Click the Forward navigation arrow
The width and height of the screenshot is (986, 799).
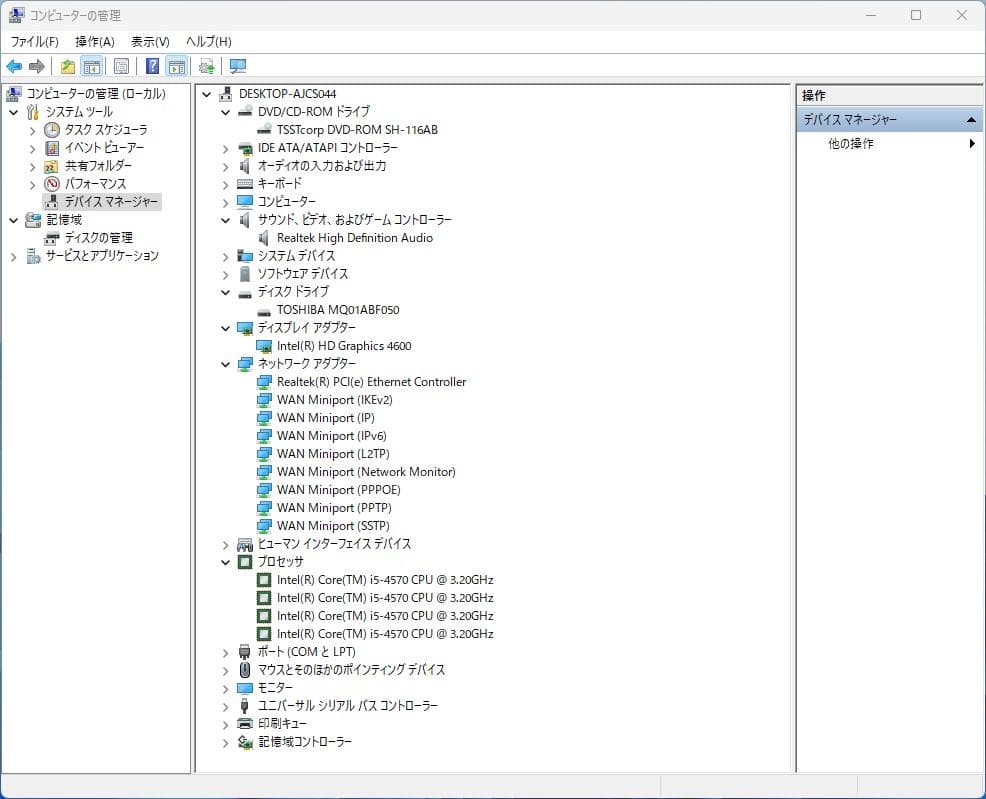(x=35, y=66)
